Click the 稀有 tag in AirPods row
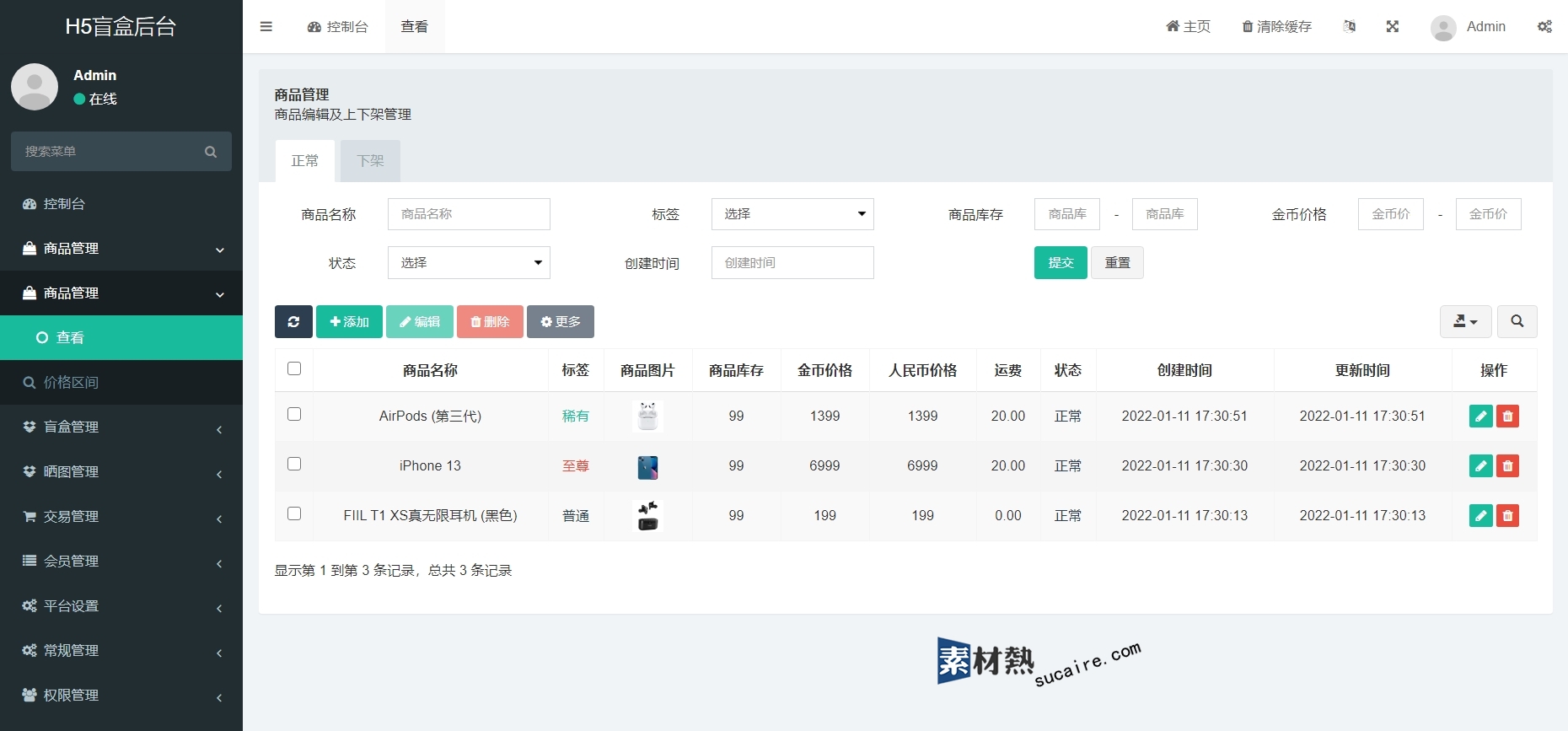Screen dimensions: 1568x731 tap(576, 416)
